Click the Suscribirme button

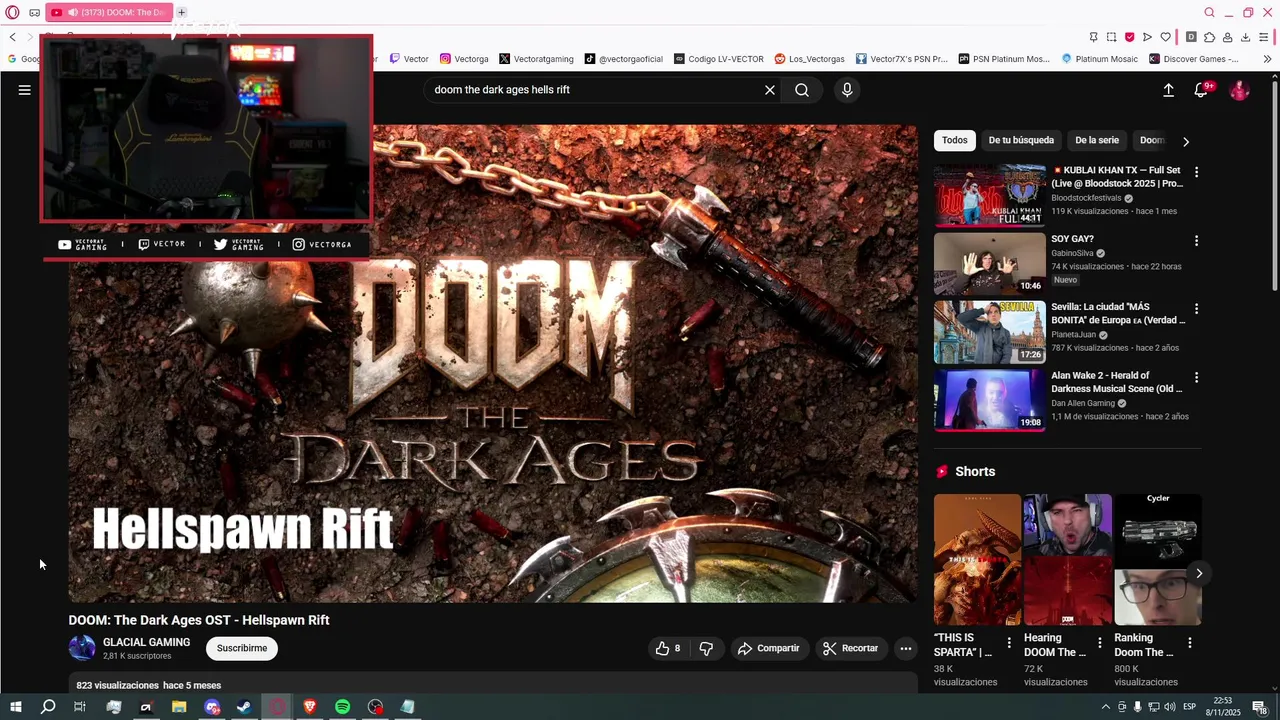[x=242, y=648]
